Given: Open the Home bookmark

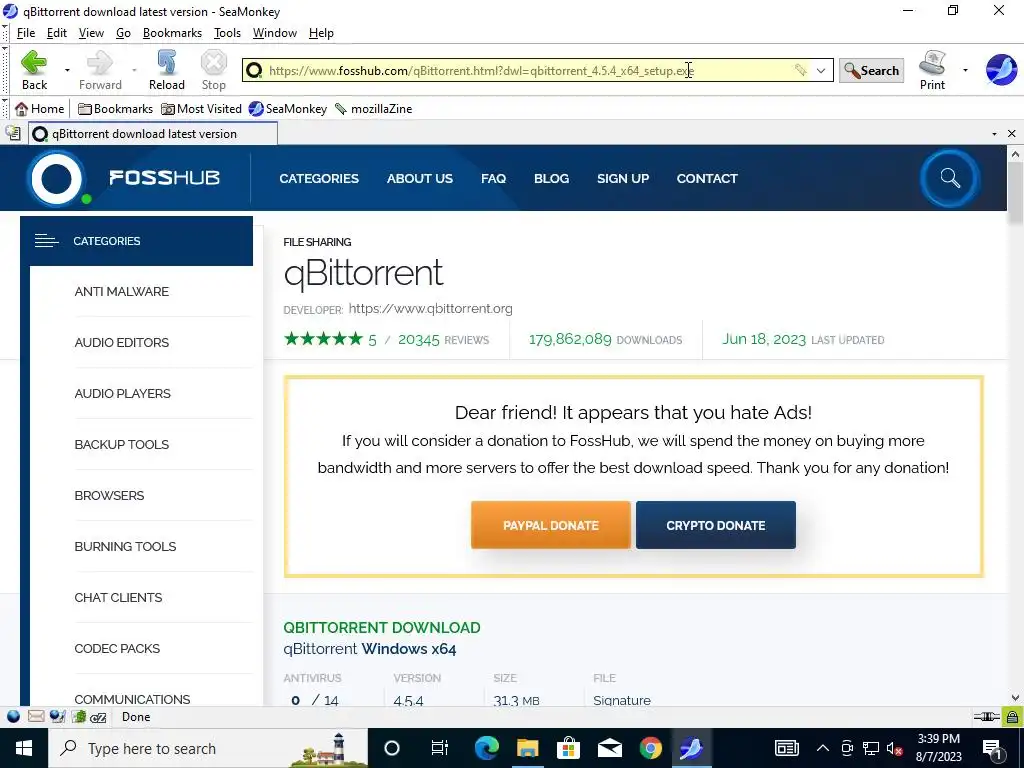Looking at the screenshot, I should (40, 108).
